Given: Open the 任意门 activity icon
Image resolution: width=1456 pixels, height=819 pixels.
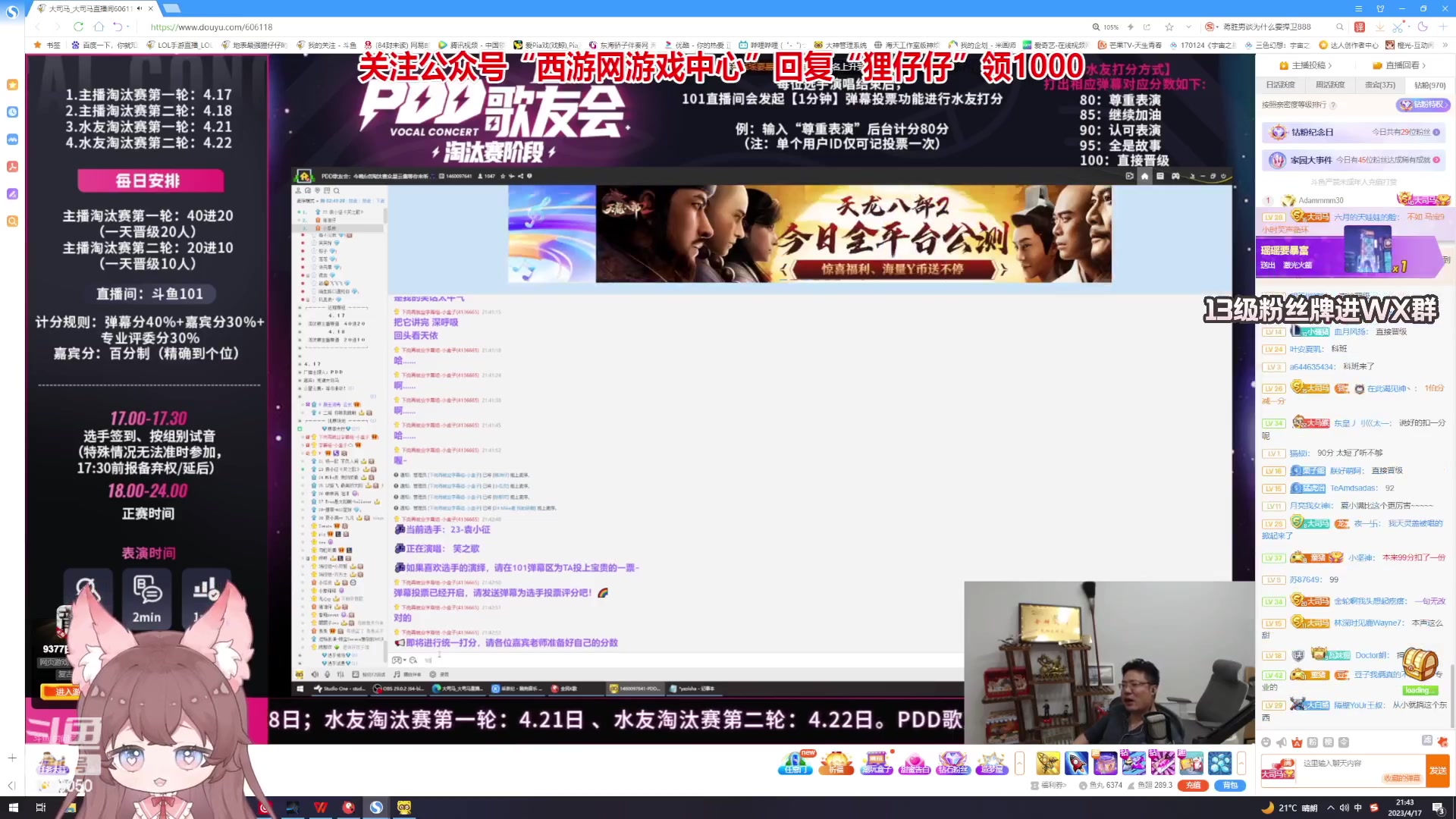Looking at the screenshot, I should click(795, 762).
